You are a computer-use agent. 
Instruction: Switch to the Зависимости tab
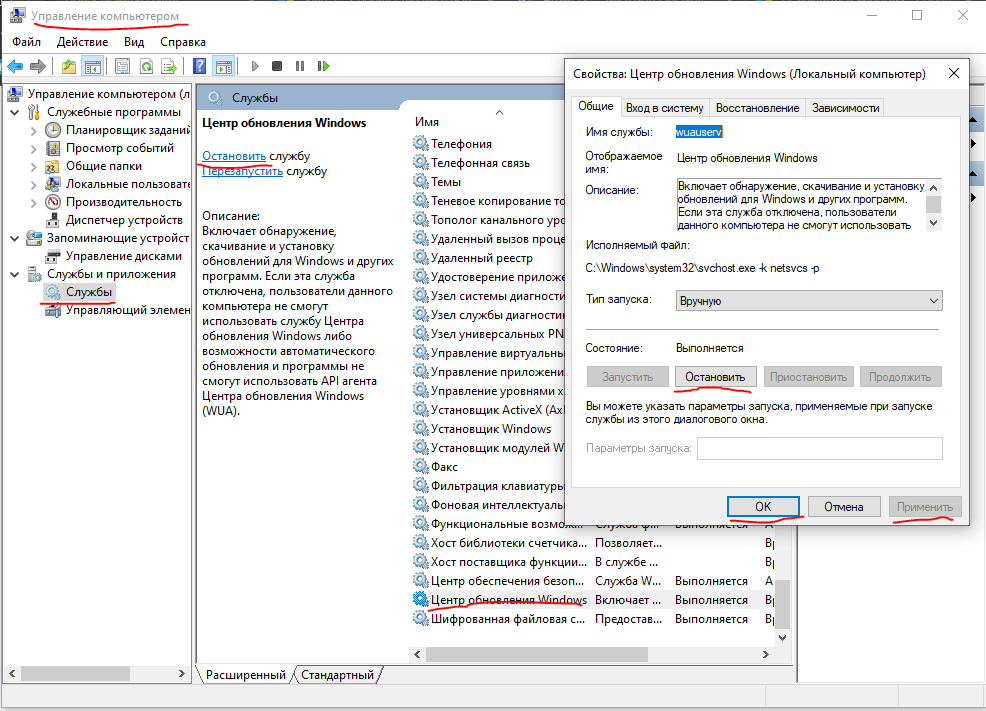[845, 107]
